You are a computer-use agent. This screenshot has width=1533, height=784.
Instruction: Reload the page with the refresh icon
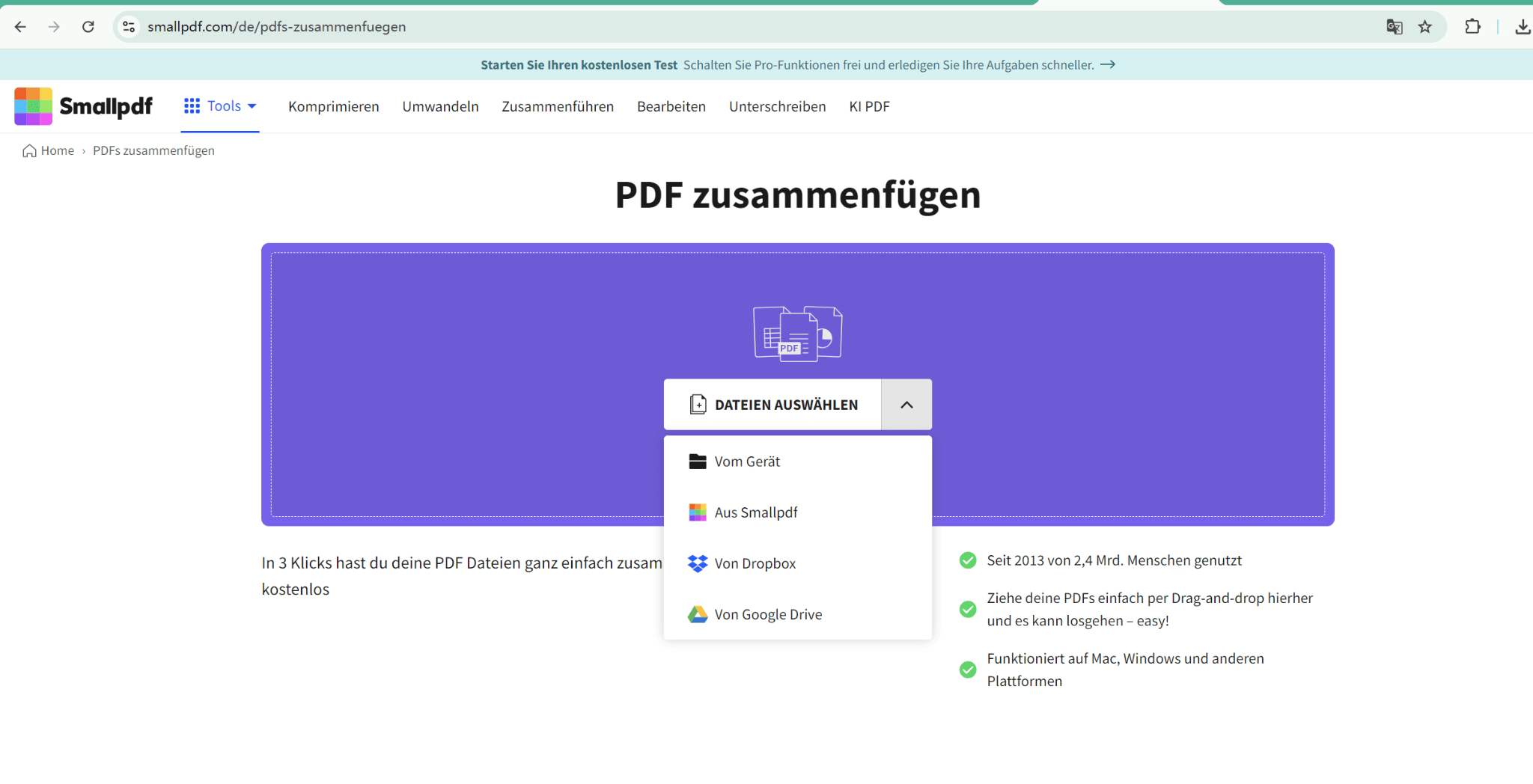click(88, 27)
